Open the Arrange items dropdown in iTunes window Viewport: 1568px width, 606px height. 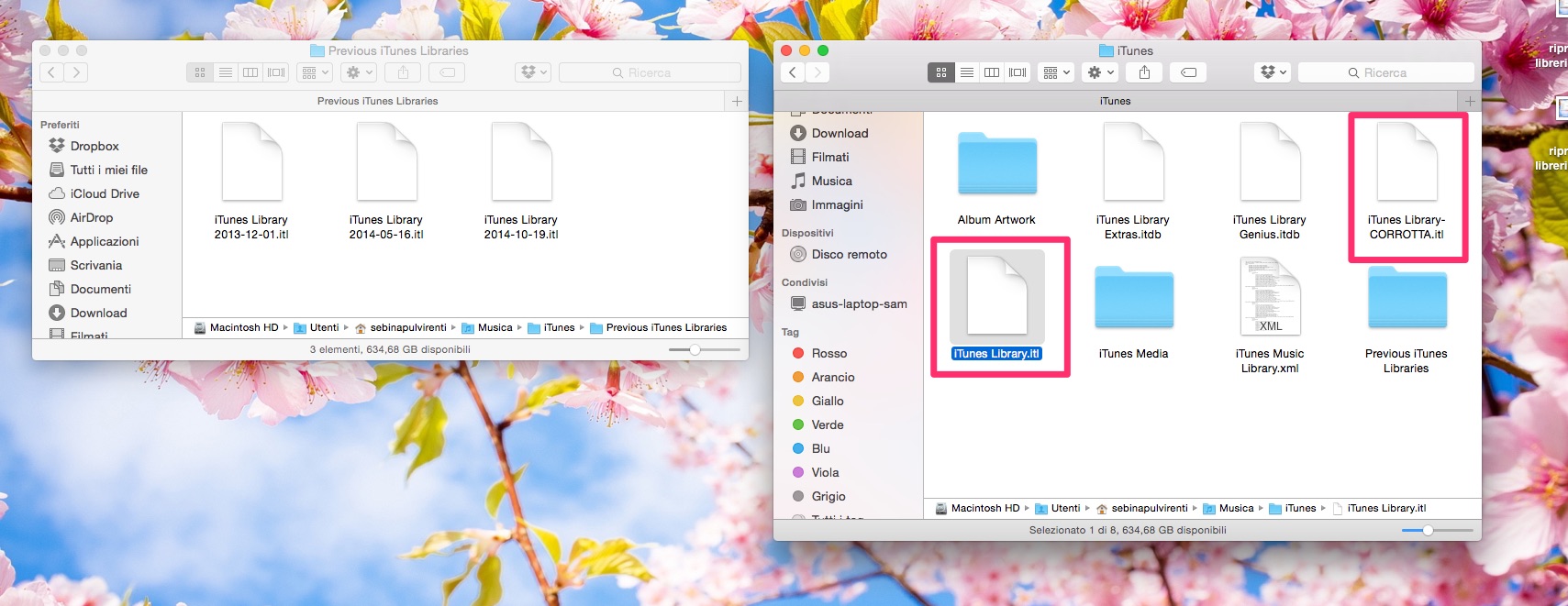(x=1056, y=72)
